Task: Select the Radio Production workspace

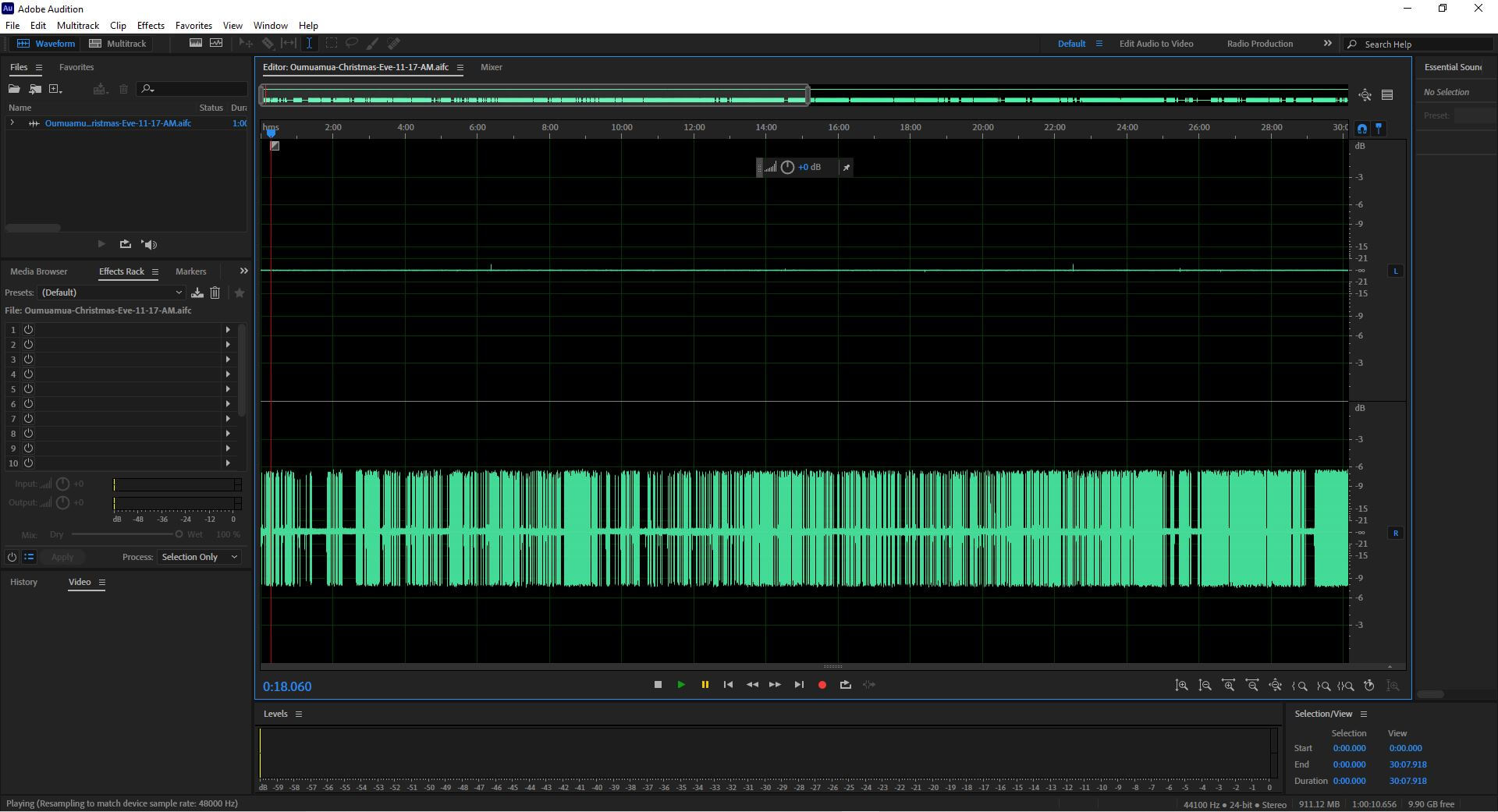Action: pyautogui.click(x=1259, y=44)
